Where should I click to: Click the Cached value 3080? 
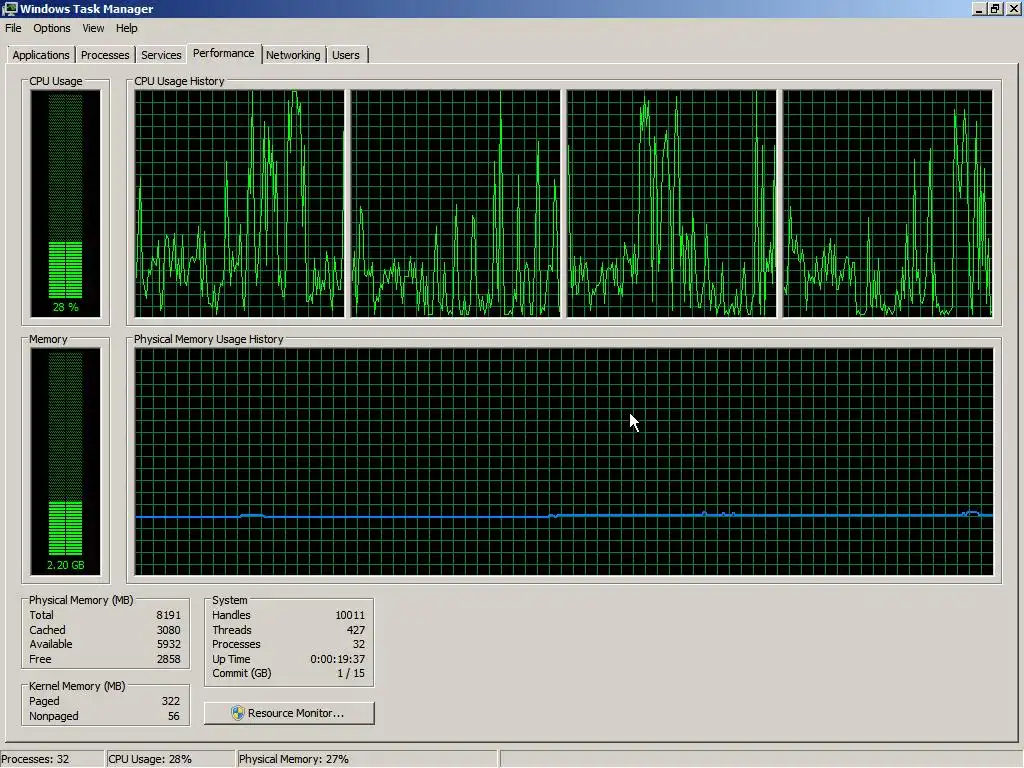tap(168, 630)
